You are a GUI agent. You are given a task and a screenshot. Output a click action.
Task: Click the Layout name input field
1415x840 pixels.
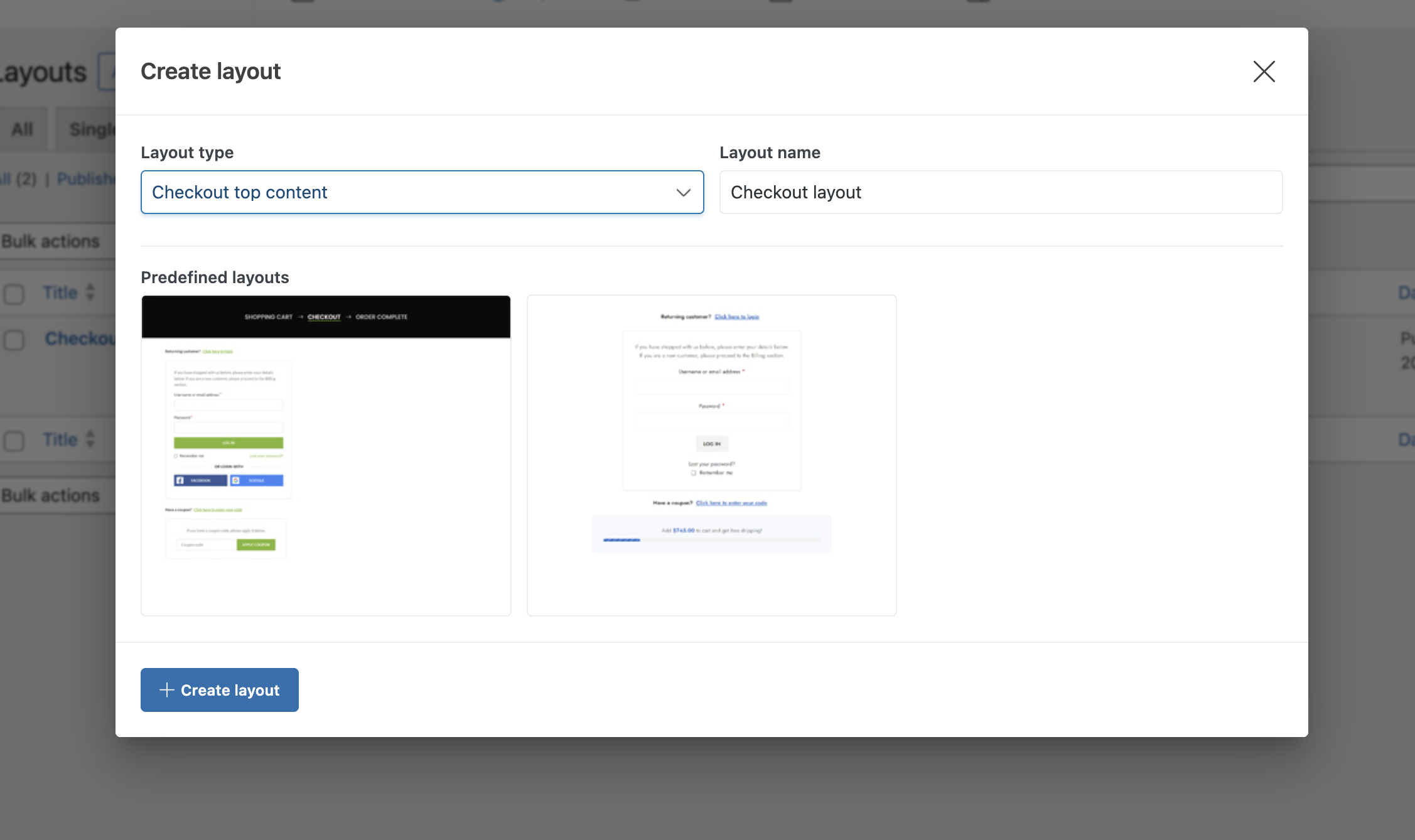pyautogui.click(x=1001, y=192)
